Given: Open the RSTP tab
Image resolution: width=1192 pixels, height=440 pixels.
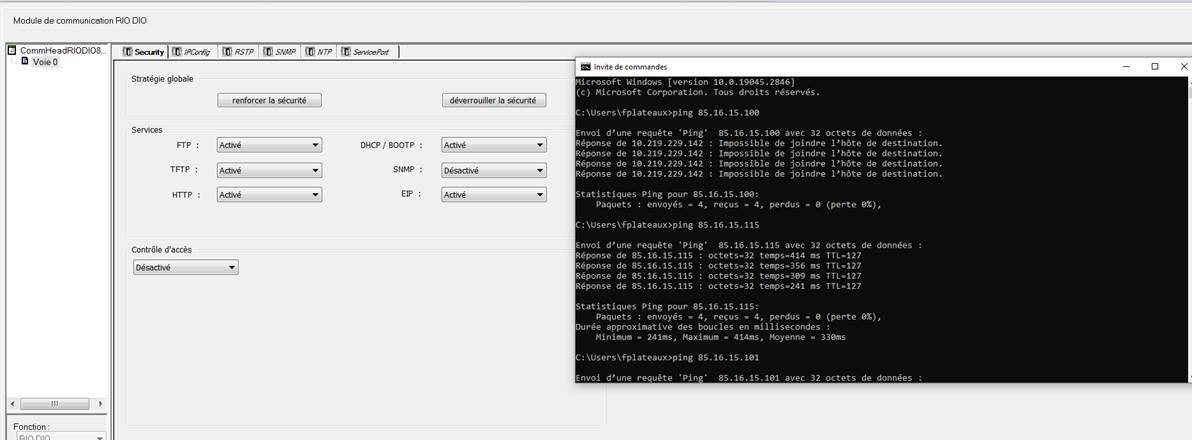Looking at the screenshot, I should click(x=238, y=52).
